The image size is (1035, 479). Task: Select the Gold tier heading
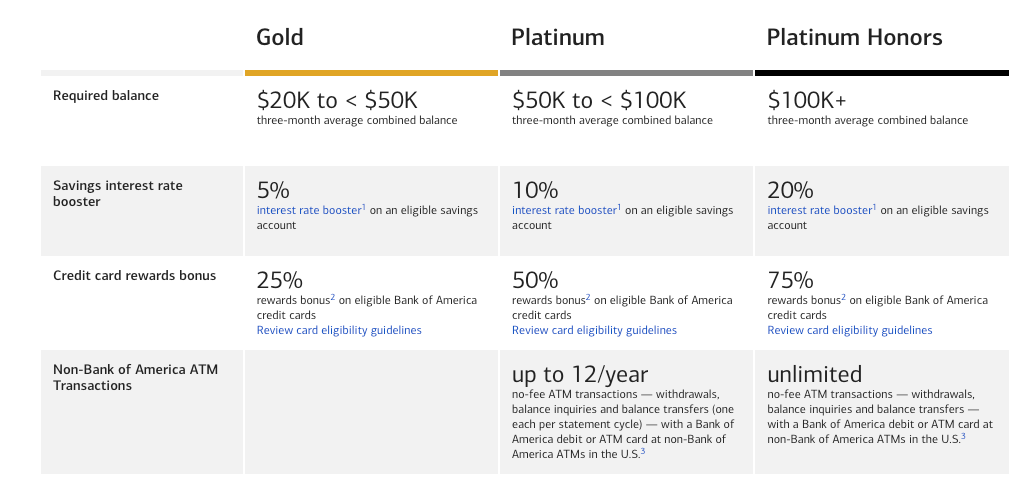(280, 38)
